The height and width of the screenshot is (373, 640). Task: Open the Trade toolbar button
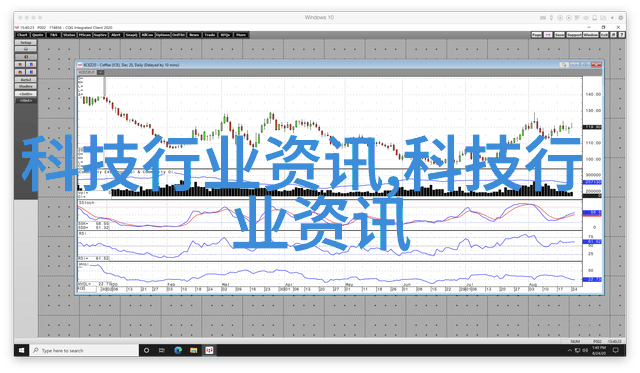point(210,35)
